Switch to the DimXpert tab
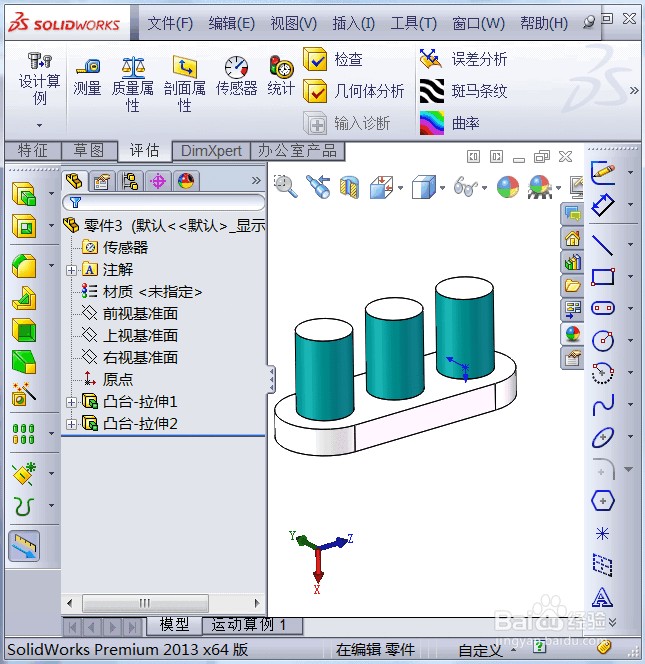Viewport: 645px width, 664px height. click(x=211, y=151)
